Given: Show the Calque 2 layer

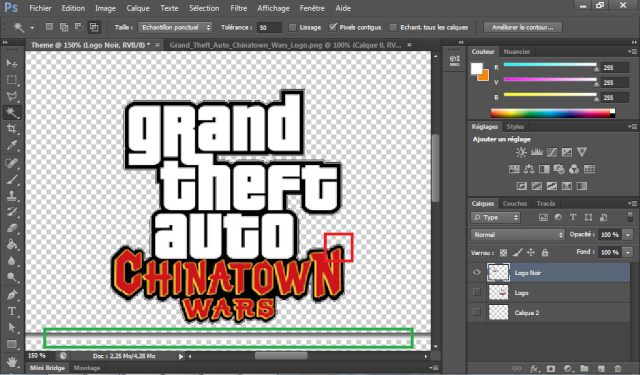Looking at the screenshot, I should click(476, 312).
